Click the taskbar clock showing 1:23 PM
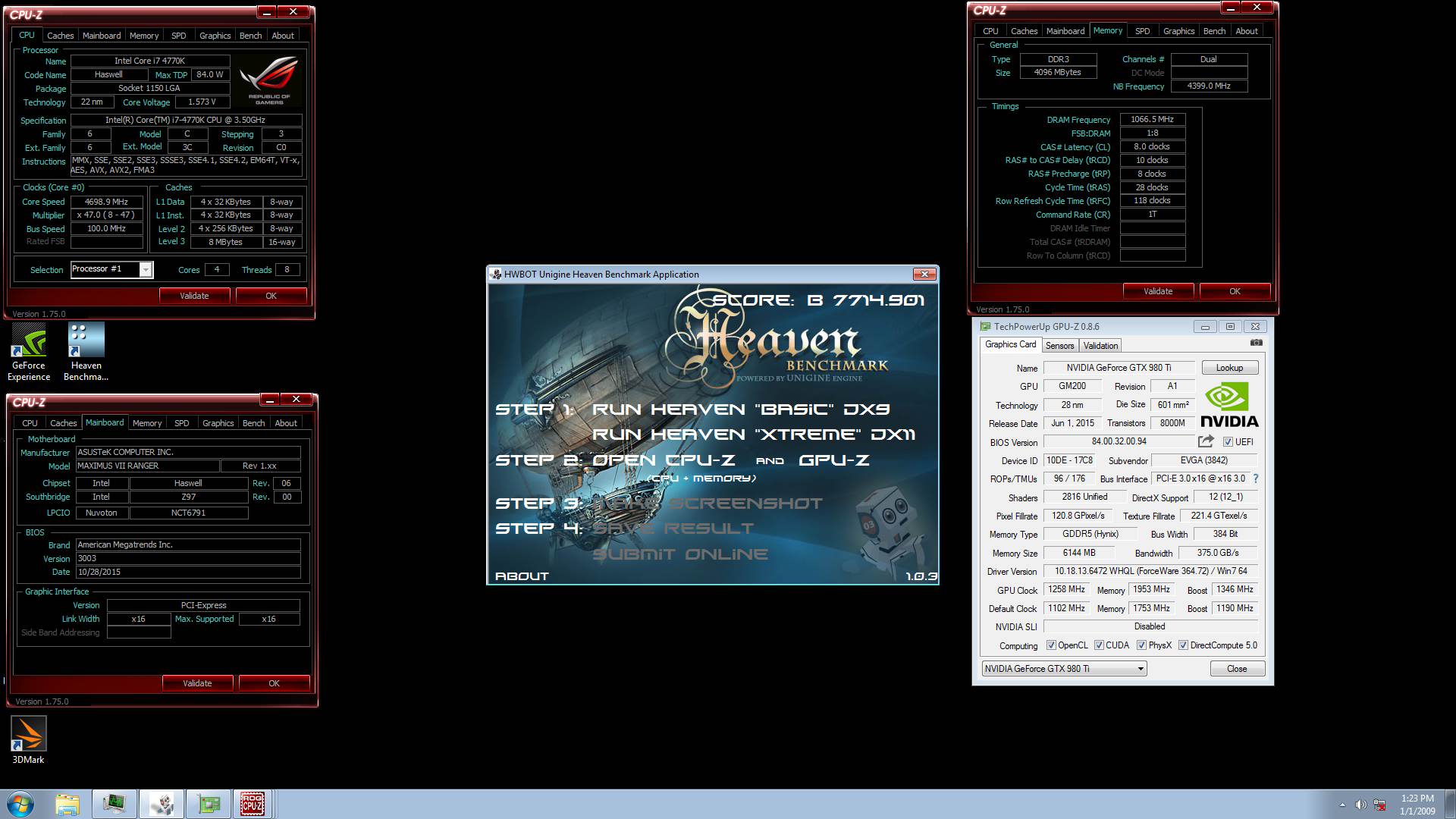 (x=1417, y=805)
